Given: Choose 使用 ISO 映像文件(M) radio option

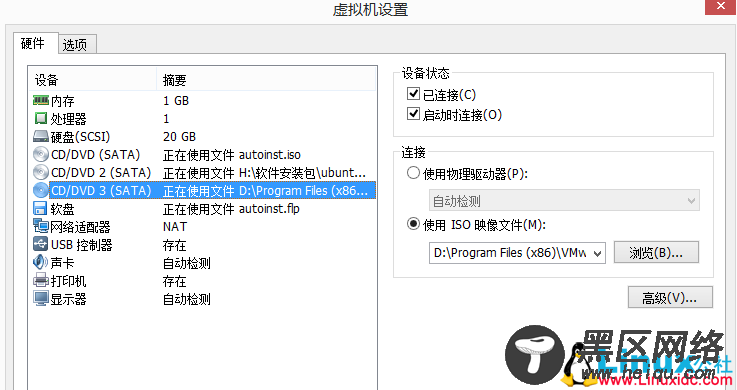Looking at the screenshot, I should tap(413, 224).
